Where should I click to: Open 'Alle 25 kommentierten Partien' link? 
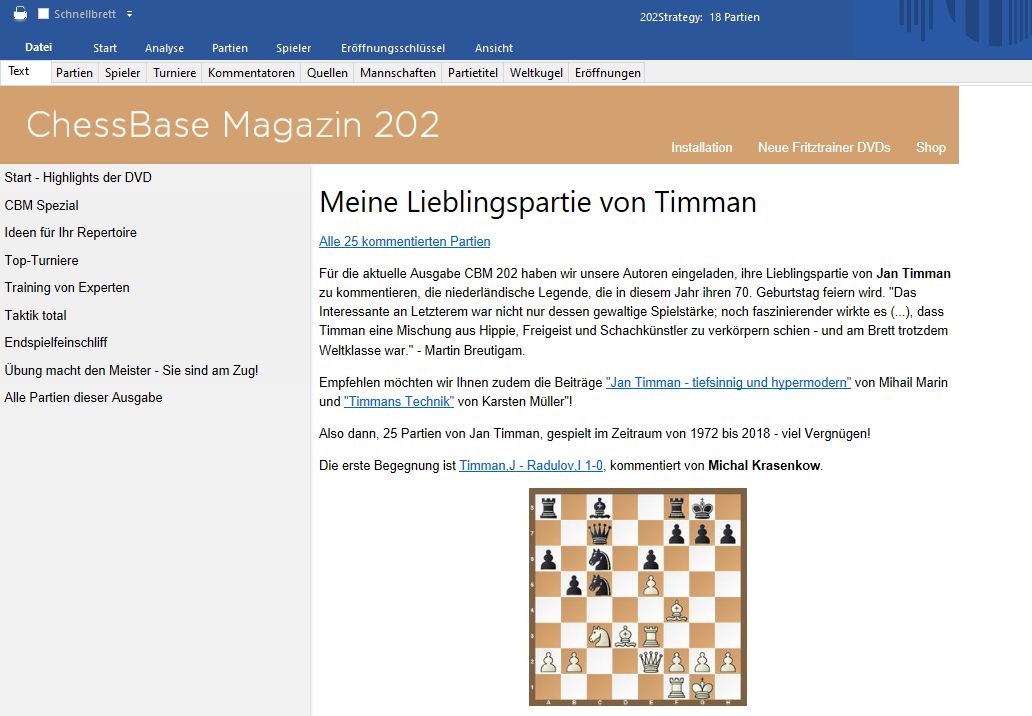[x=404, y=241]
